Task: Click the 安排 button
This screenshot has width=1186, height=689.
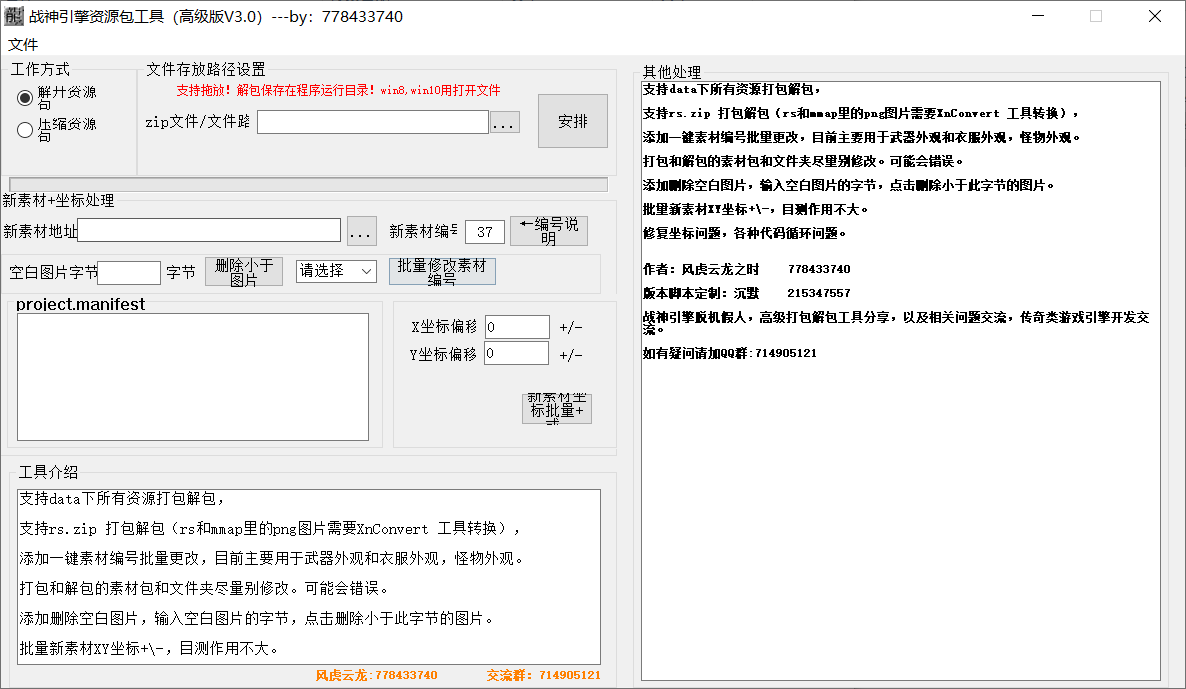Action: click(x=573, y=121)
